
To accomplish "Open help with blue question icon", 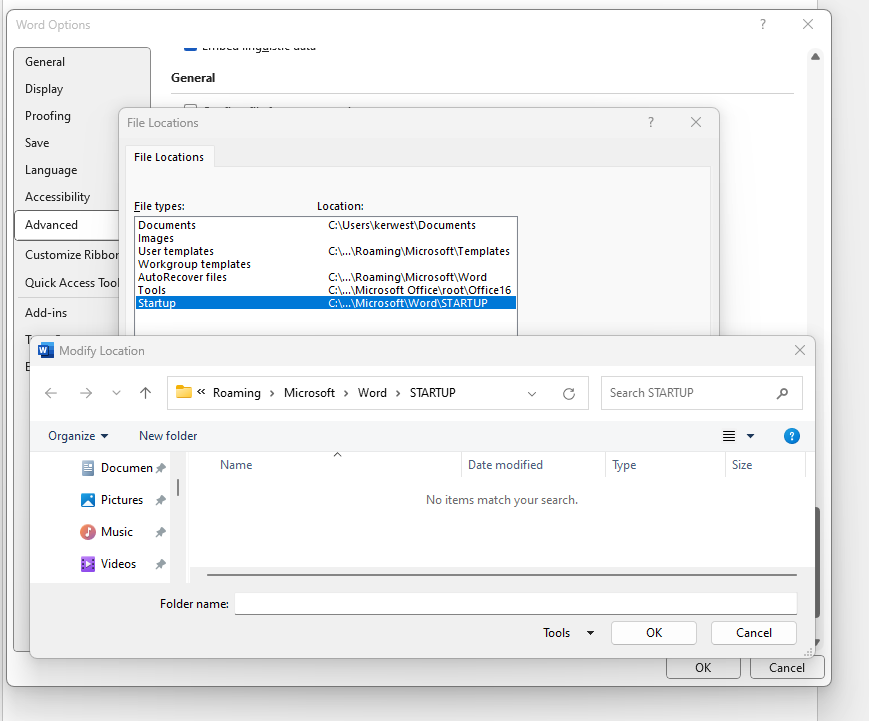I will pos(791,436).
